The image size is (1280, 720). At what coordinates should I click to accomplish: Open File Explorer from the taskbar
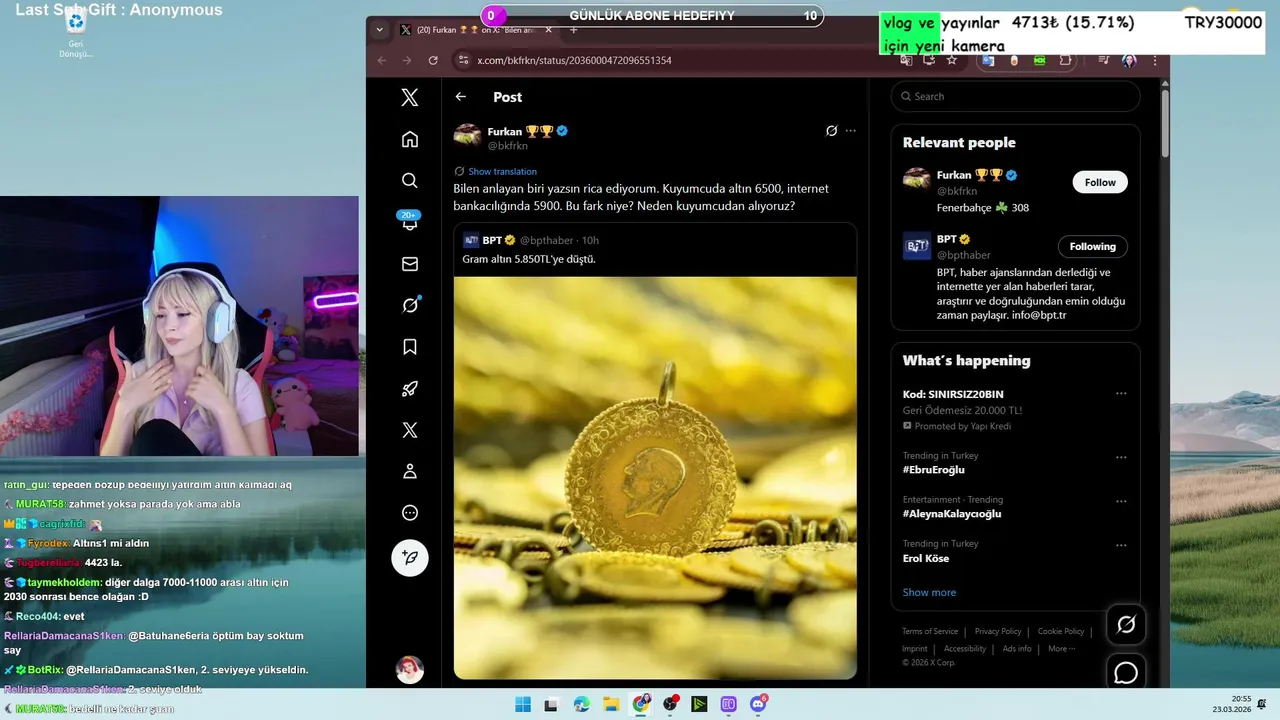(611, 704)
